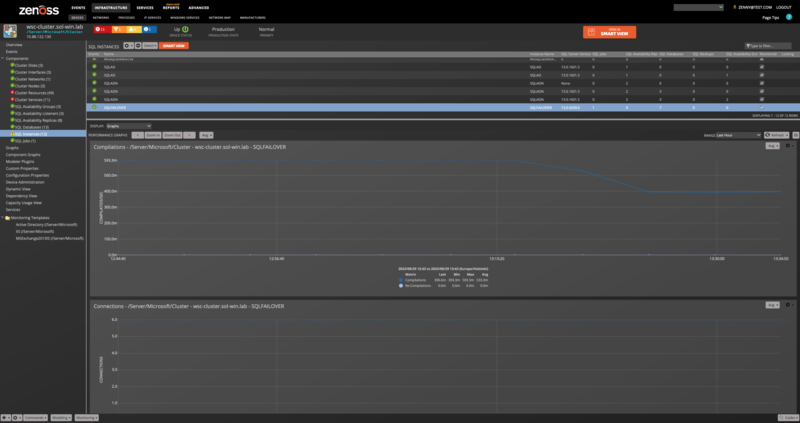Image resolution: width=800 pixels, height=423 pixels.
Task: Collapse the Components tree node
Action: [3, 59]
